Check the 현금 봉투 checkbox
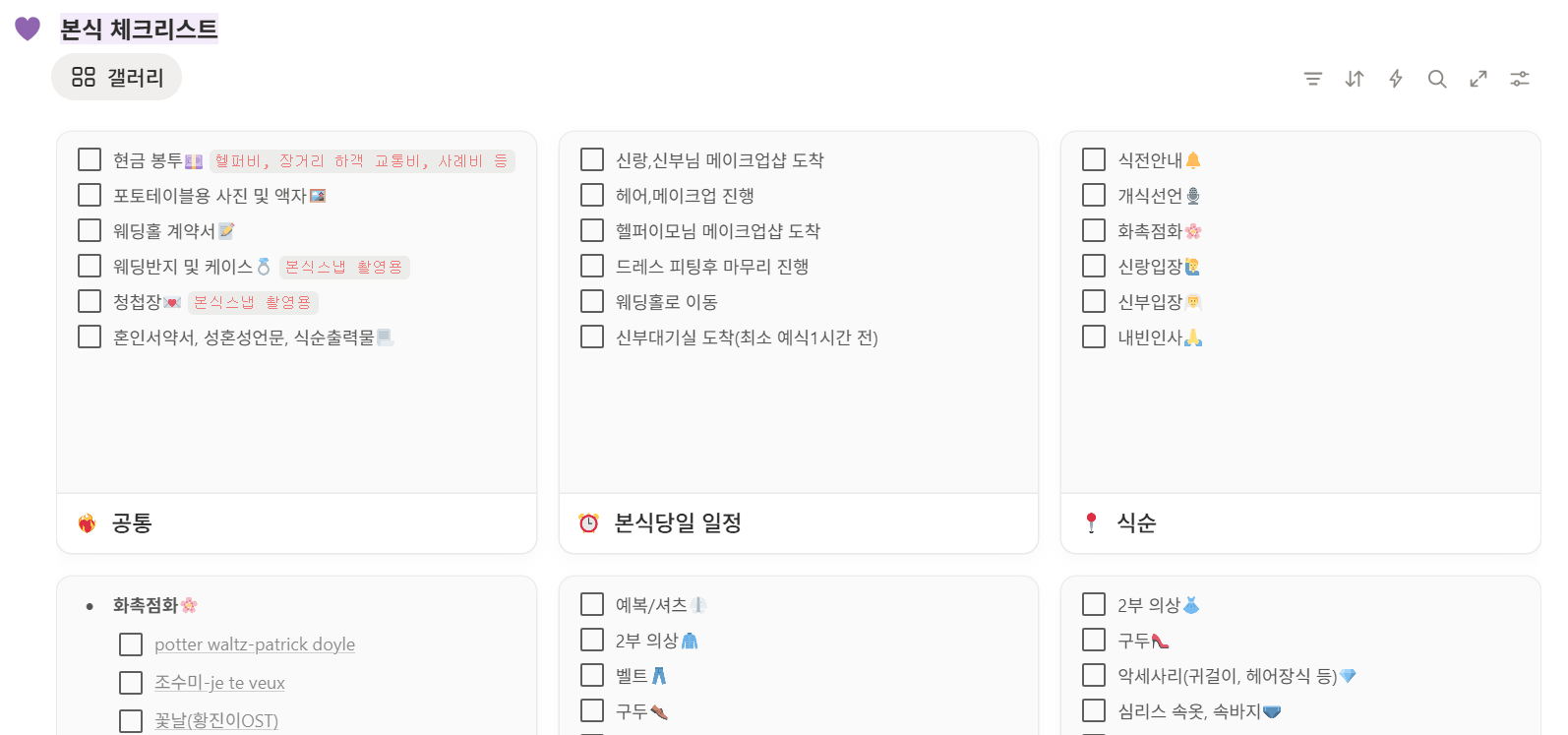 pyautogui.click(x=89, y=158)
